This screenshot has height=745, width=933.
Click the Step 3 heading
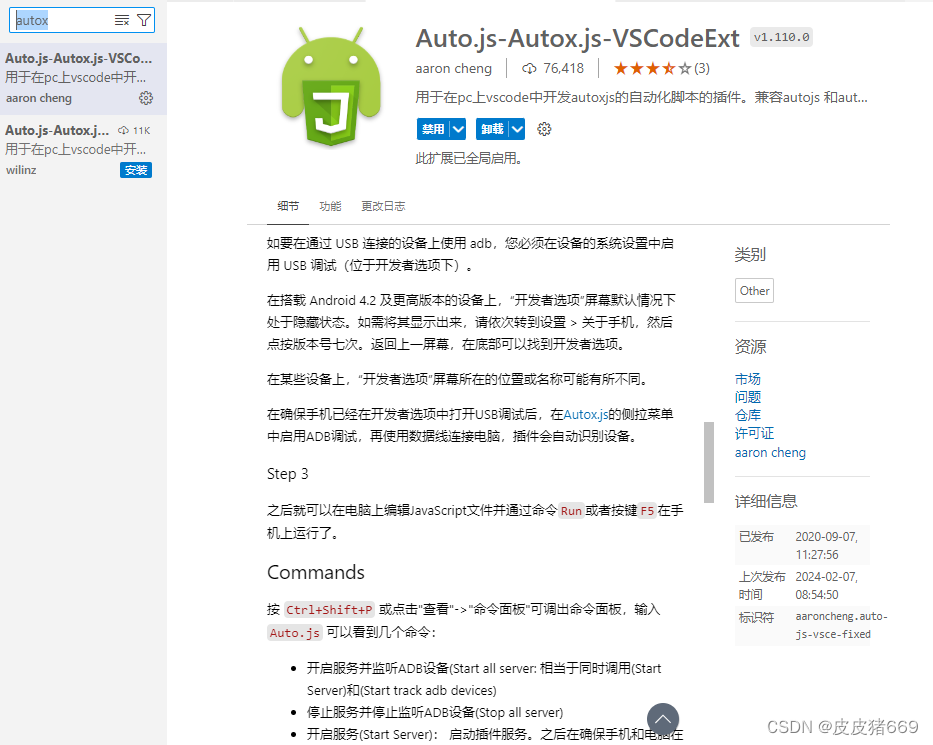point(287,474)
